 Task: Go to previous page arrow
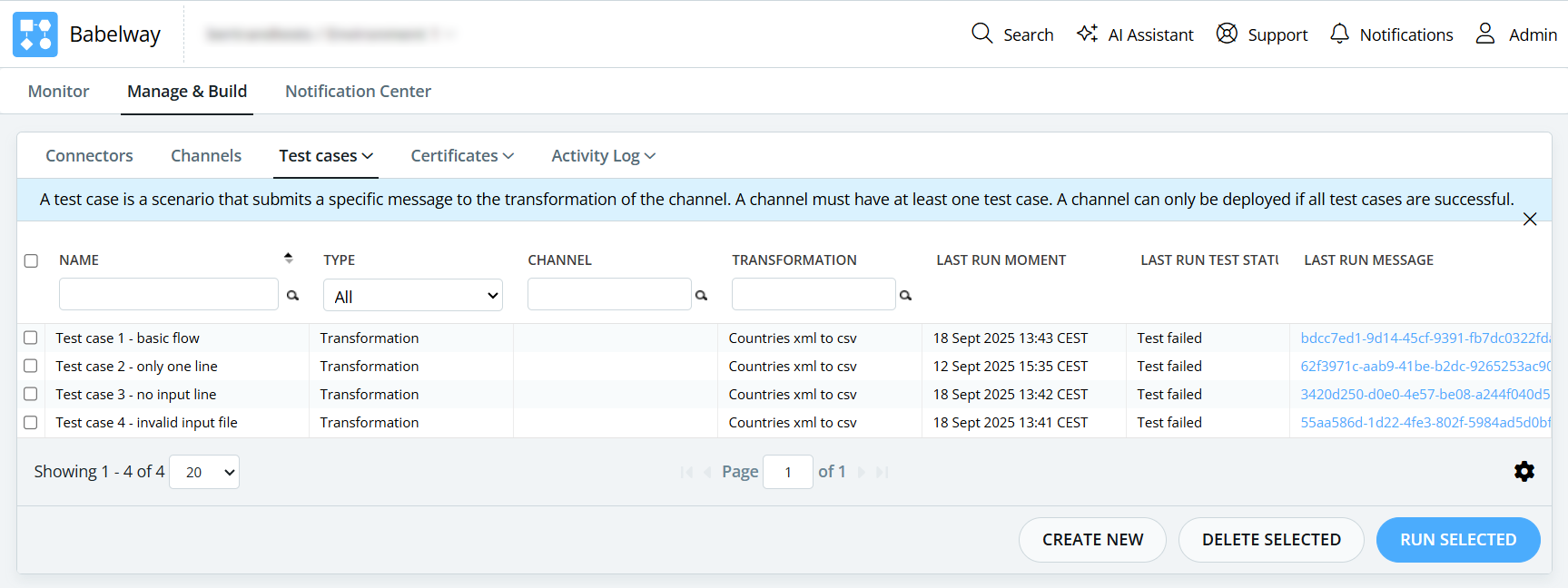pyautogui.click(x=707, y=472)
